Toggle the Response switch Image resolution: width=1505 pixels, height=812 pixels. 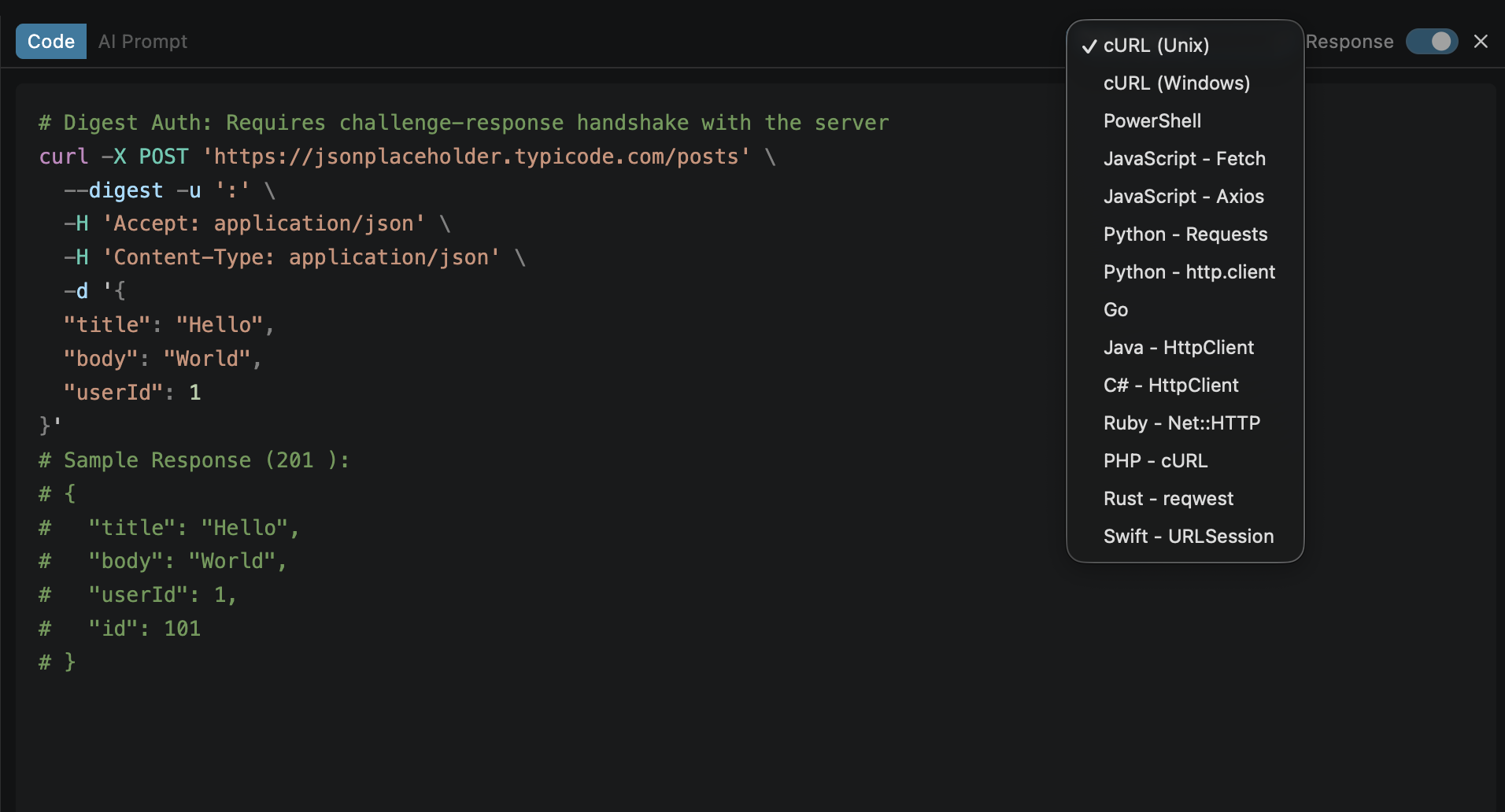pyautogui.click(x=1432, y=42)
